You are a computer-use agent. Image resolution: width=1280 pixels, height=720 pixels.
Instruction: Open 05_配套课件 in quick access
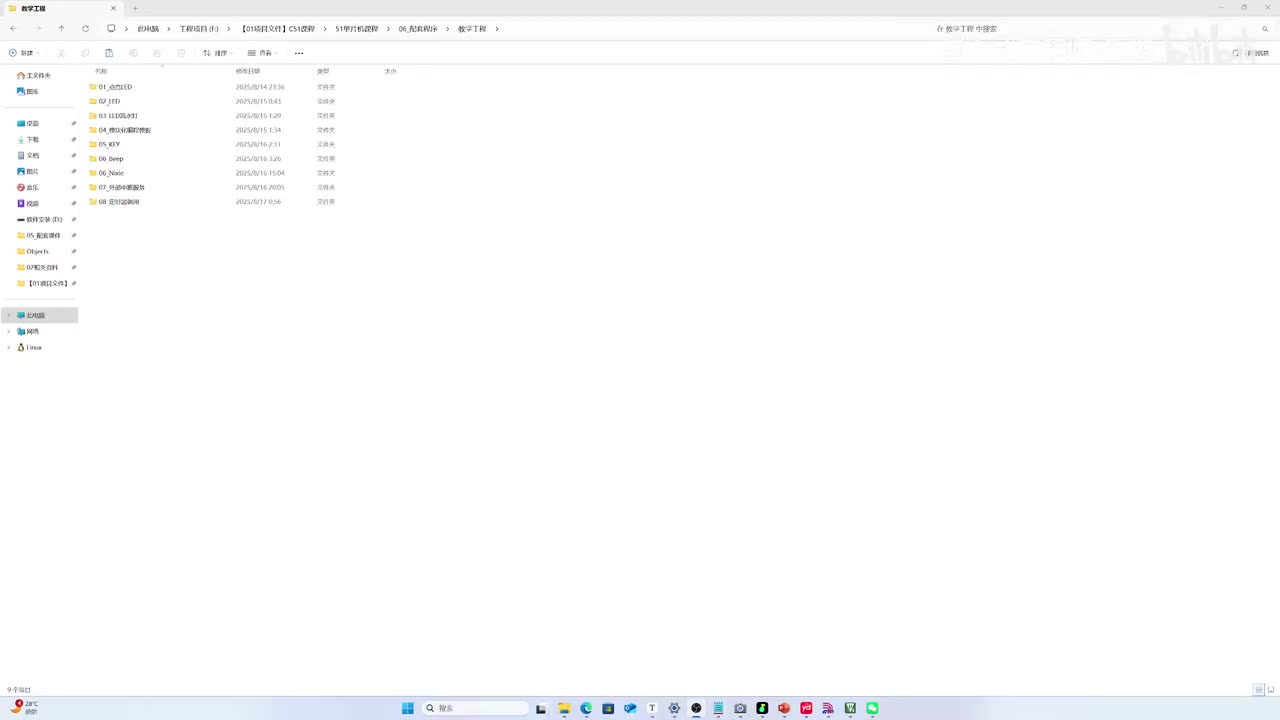(39, 235)
